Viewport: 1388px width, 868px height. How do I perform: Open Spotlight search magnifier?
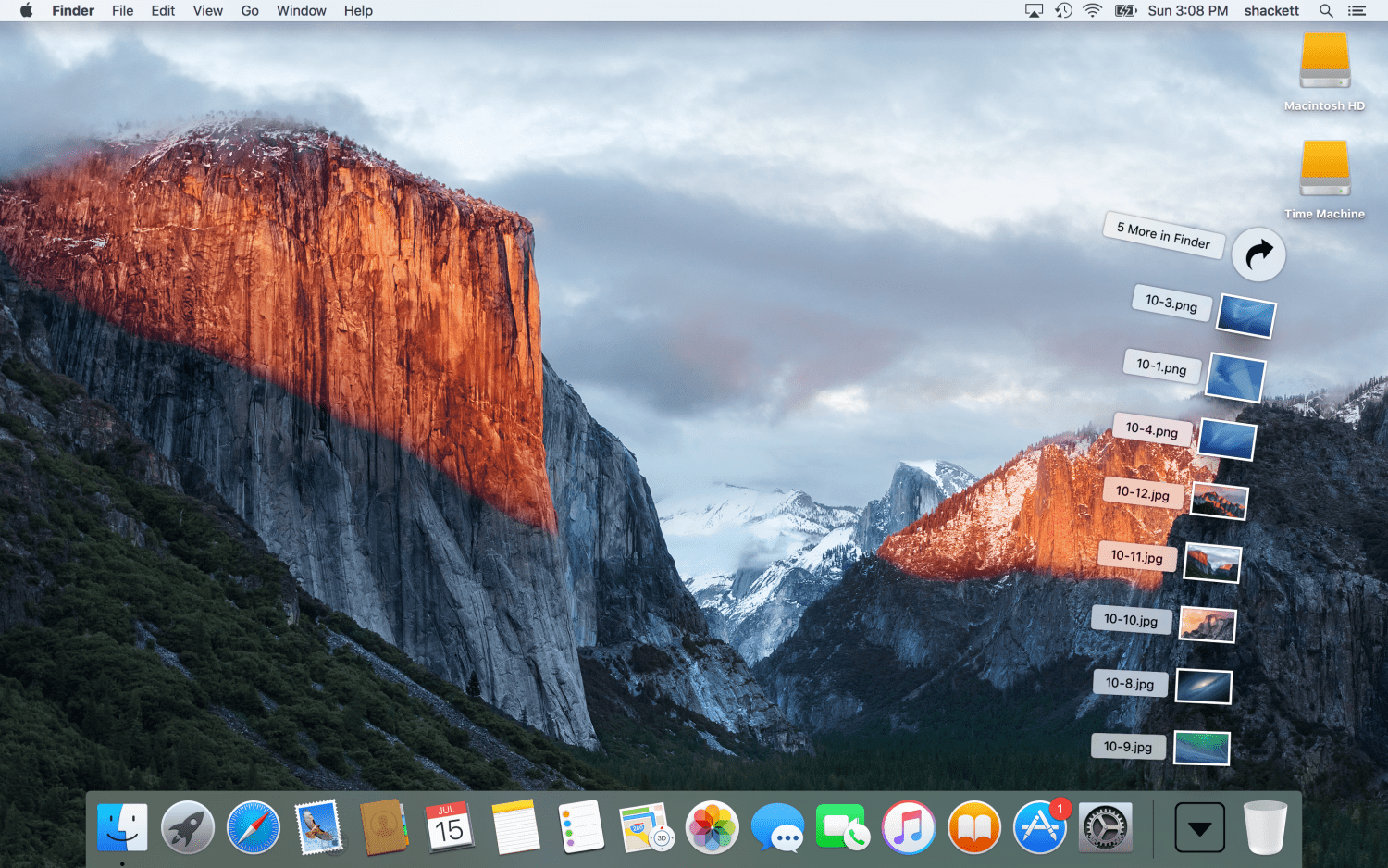click(1326, 11)
